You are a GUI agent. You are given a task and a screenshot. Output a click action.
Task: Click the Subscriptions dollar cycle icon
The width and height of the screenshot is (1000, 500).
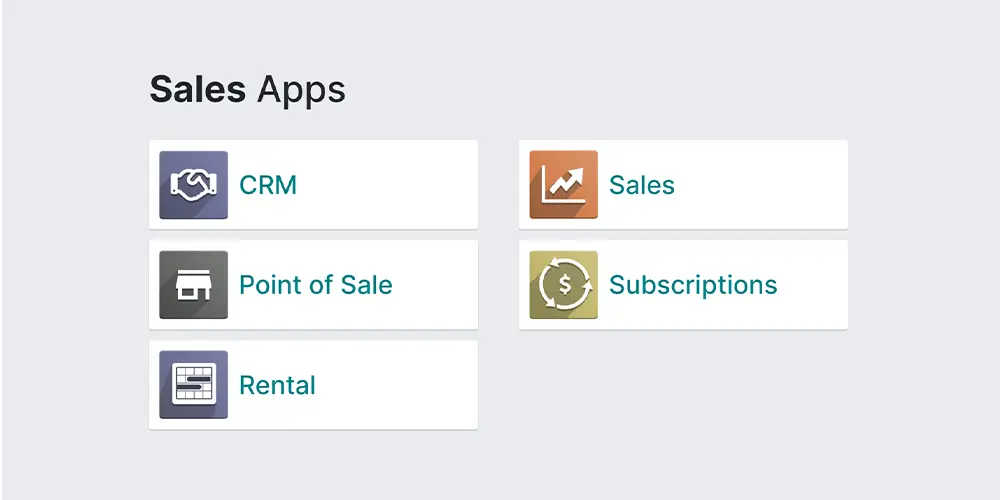click(x=563, y=285)
